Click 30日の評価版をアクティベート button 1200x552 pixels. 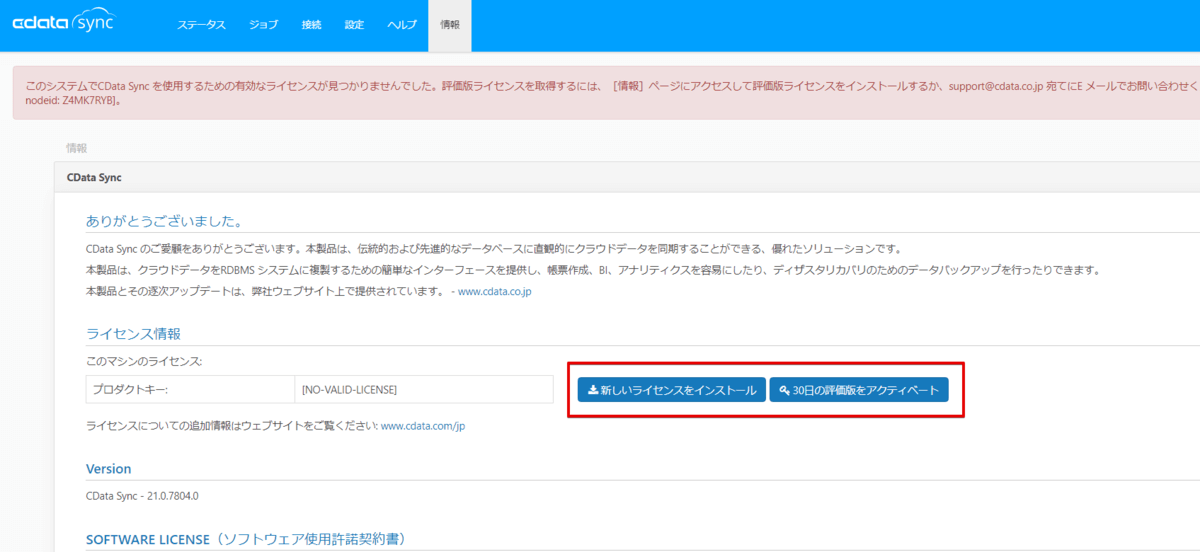[859, 390]
